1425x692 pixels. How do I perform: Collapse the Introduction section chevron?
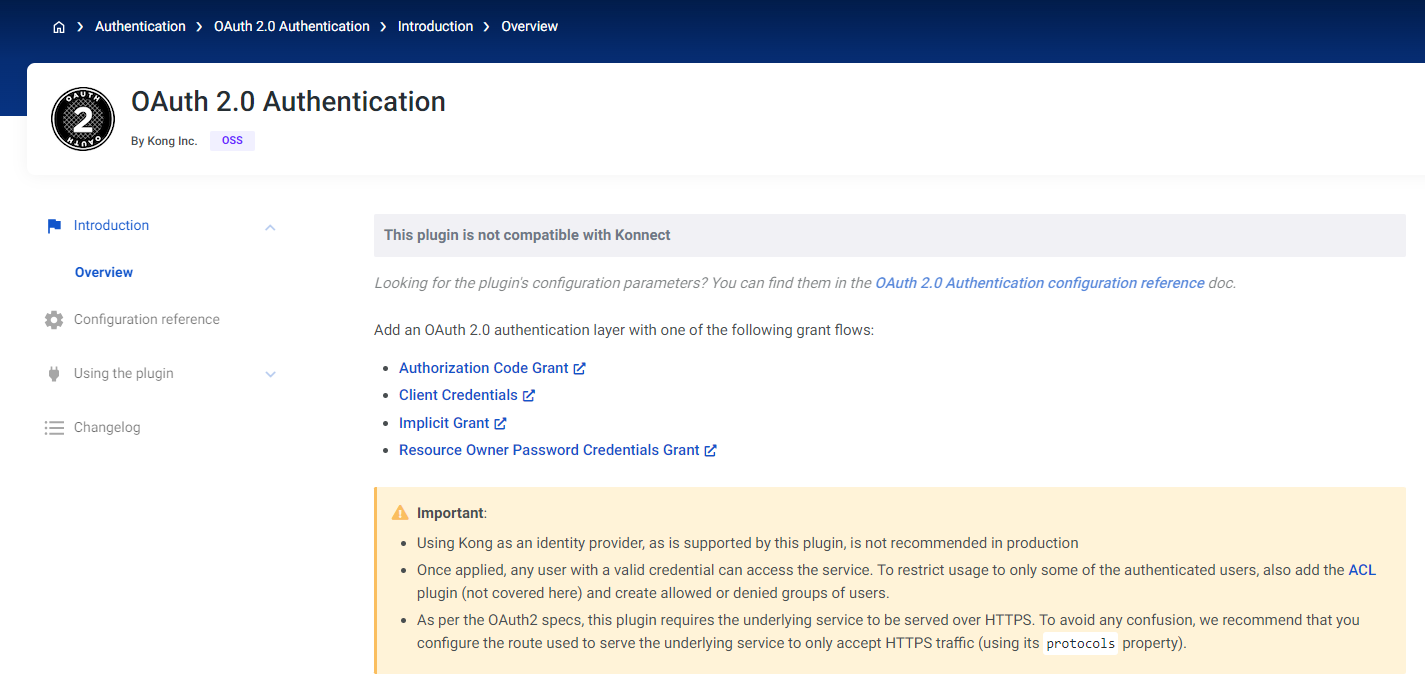[x=270, y=227]
